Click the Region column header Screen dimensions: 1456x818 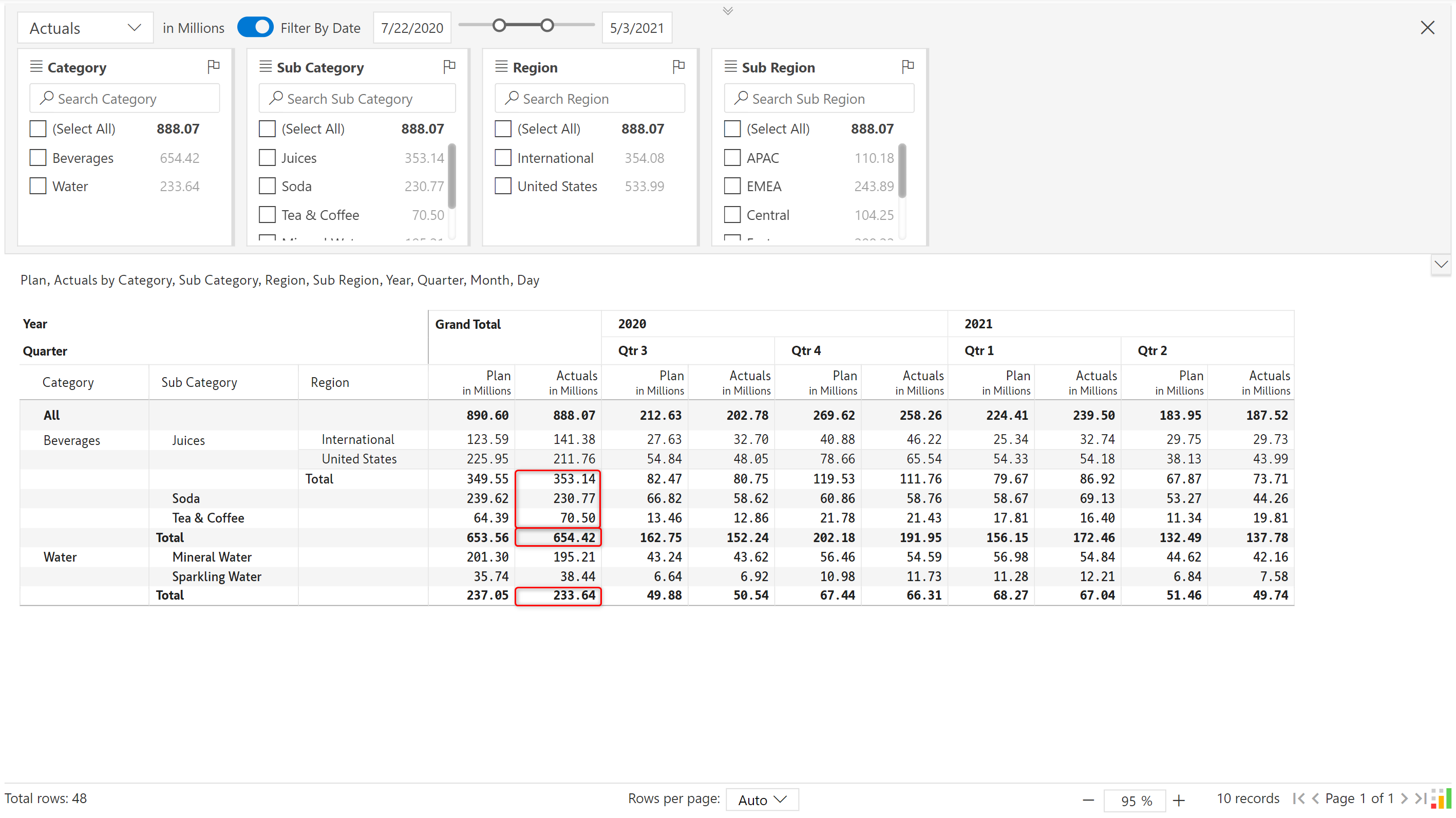(x=330, y=383)
